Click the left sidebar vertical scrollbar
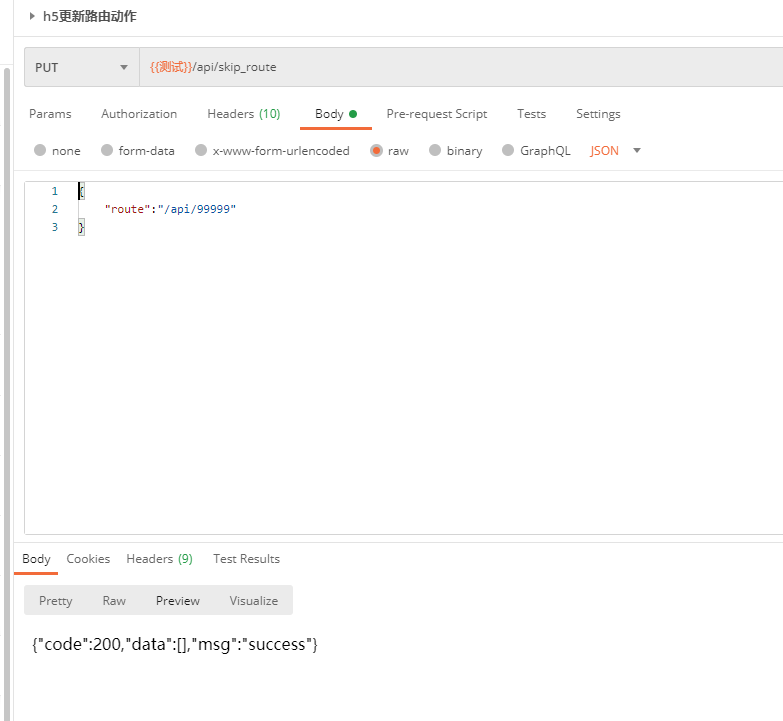Screen dimensions: 783x721 pyautogui.click(x=6, y=394)
